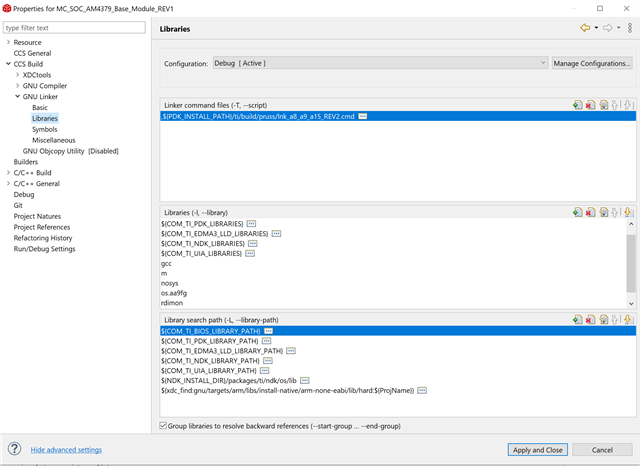Select library entry rdimon

point(172,303)
